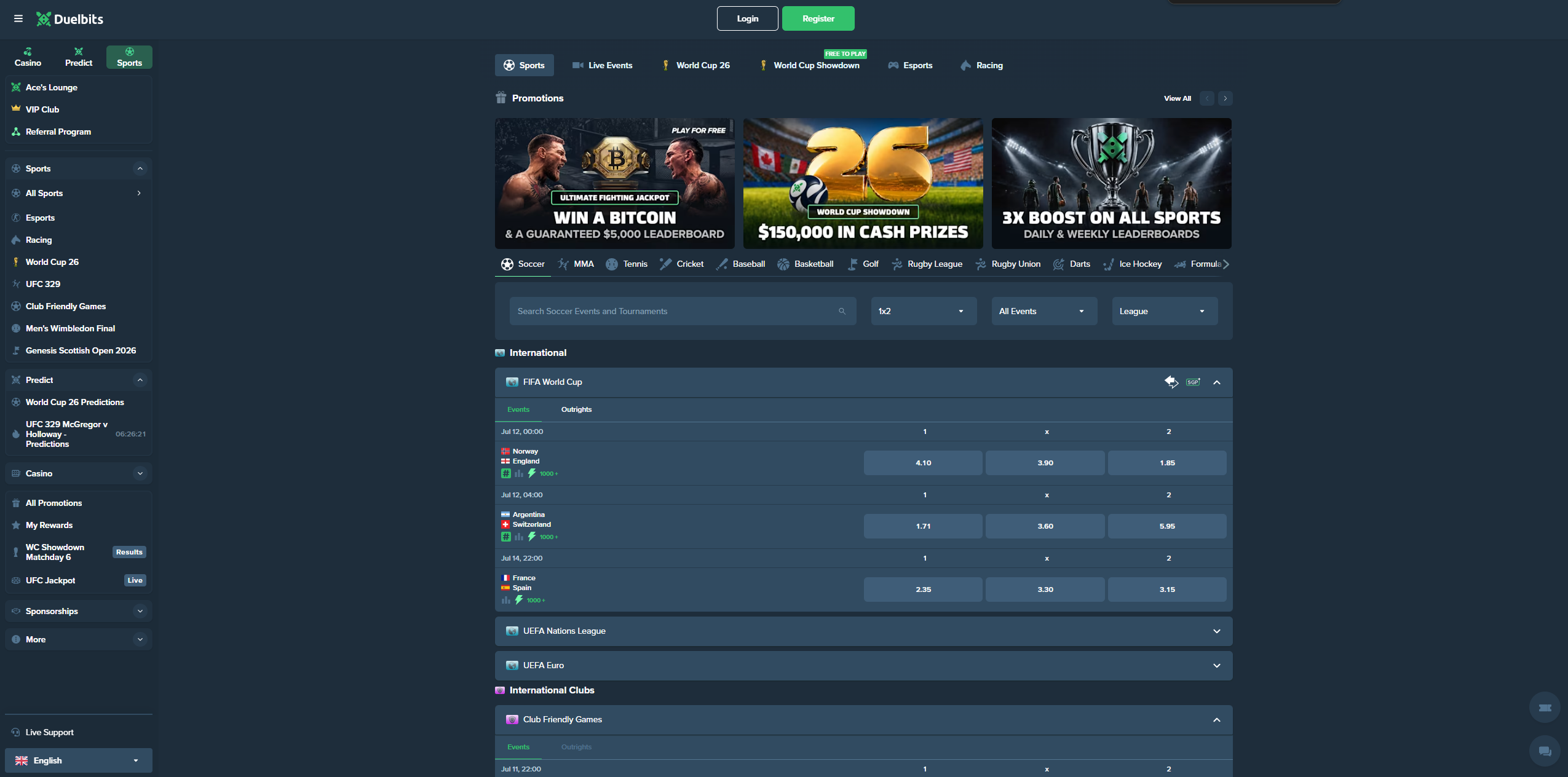Click the statistics bar icon under France Spain
The width and height of the screenshot is (1568, 777).
click(x=505, y=600)
